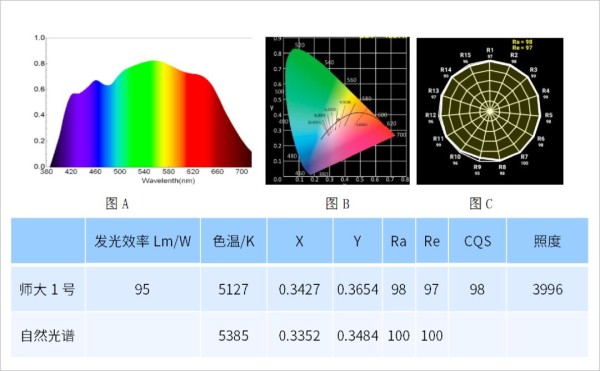
Task: Click the 发光效率 Lm/W column header
Action: pyautogui.click(x=142, y=241)
